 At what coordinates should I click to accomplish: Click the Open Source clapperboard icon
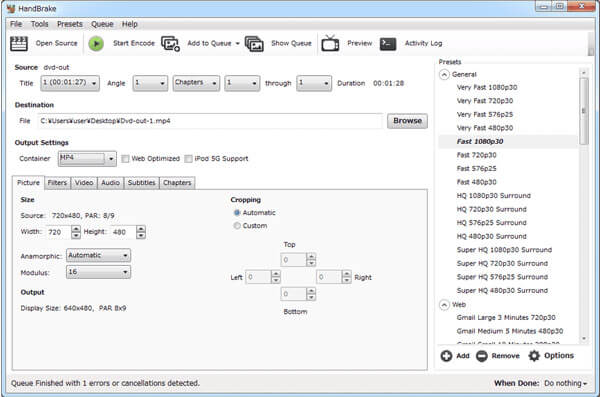pyautogui.click(x=18, y=44)
